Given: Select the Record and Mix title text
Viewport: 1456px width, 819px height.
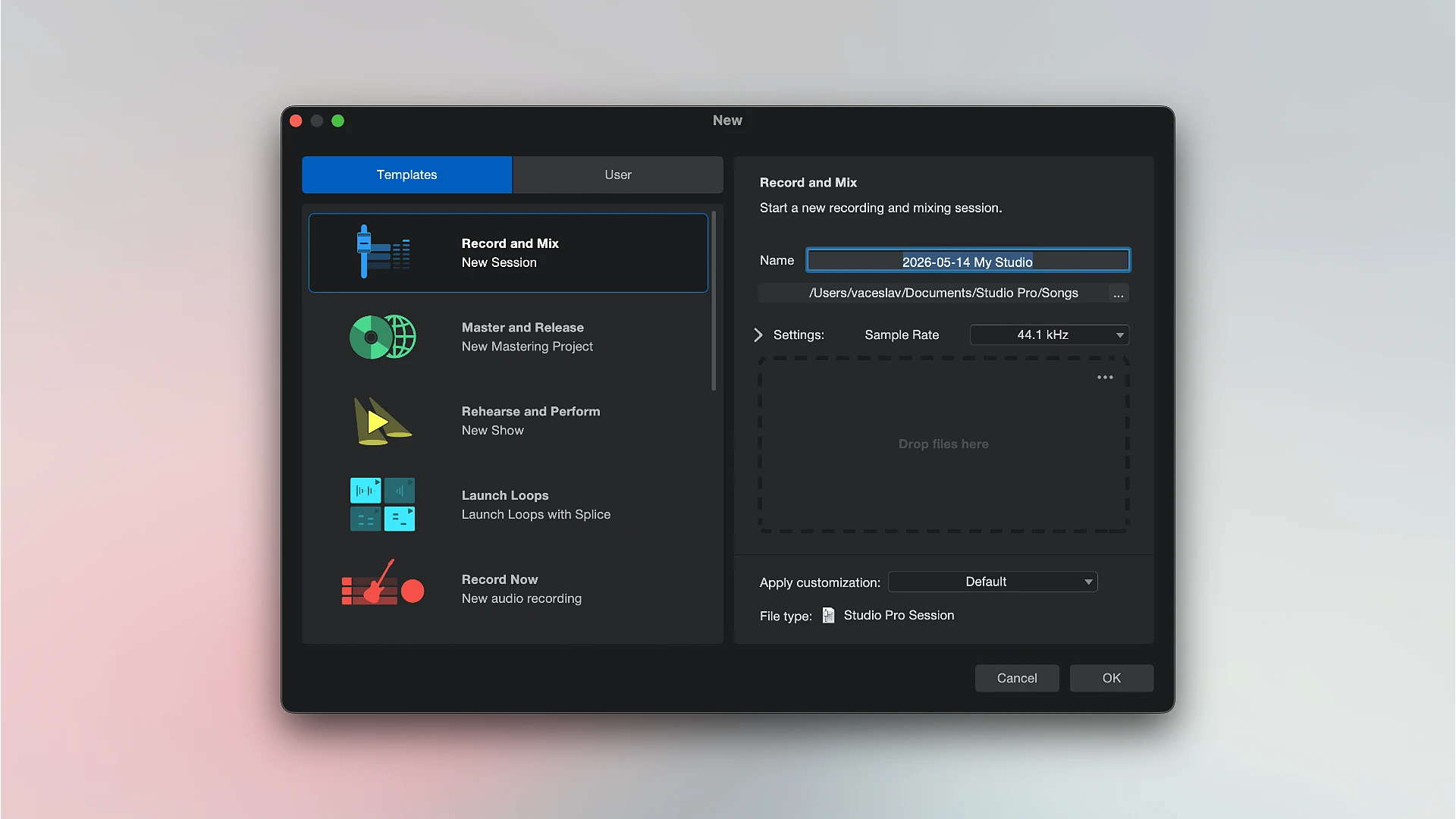Looking at the screenshot, I should pyautogui.click(x=510, y=243).
